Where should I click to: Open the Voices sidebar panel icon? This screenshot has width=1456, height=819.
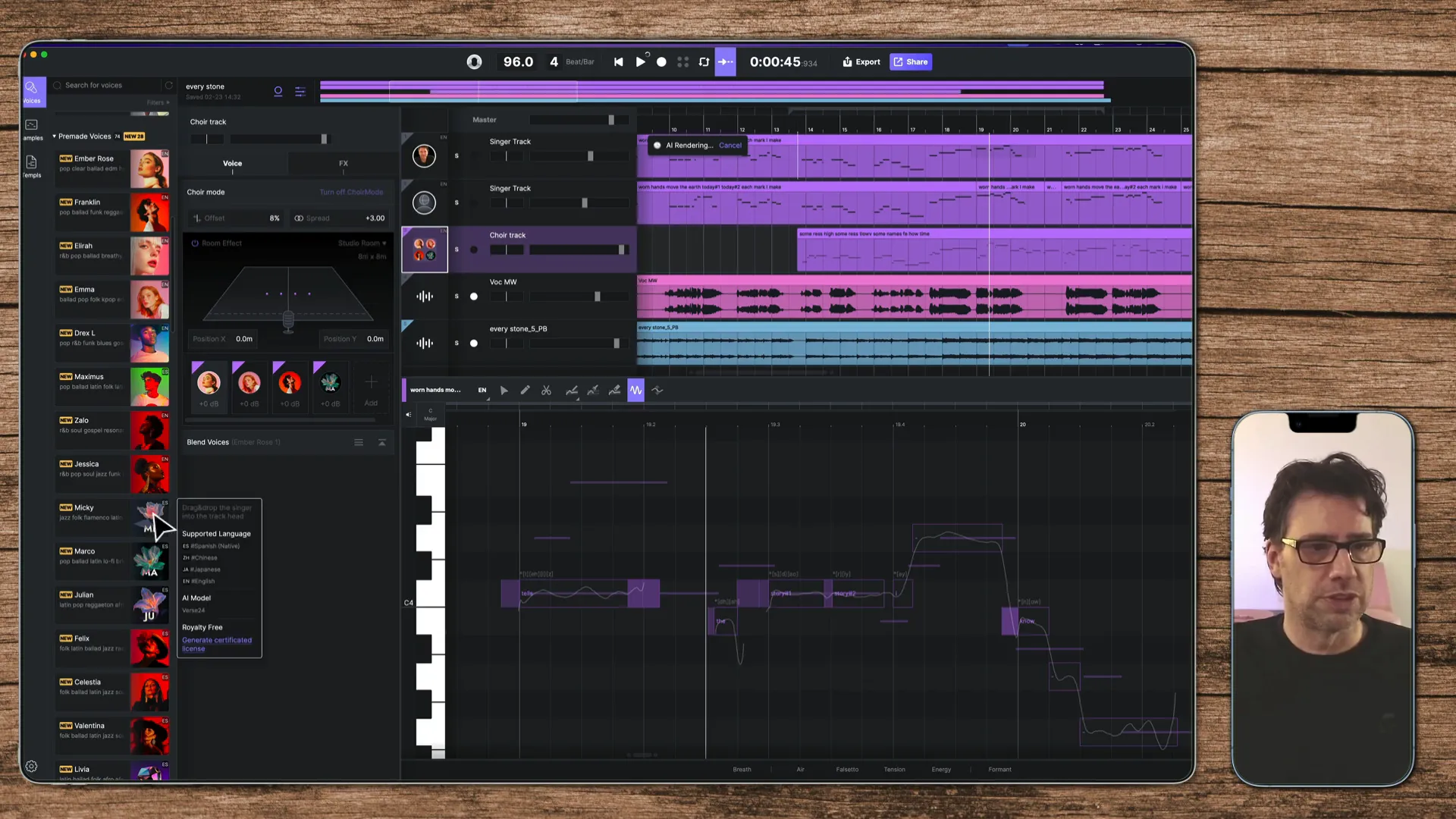coord(32,91)
